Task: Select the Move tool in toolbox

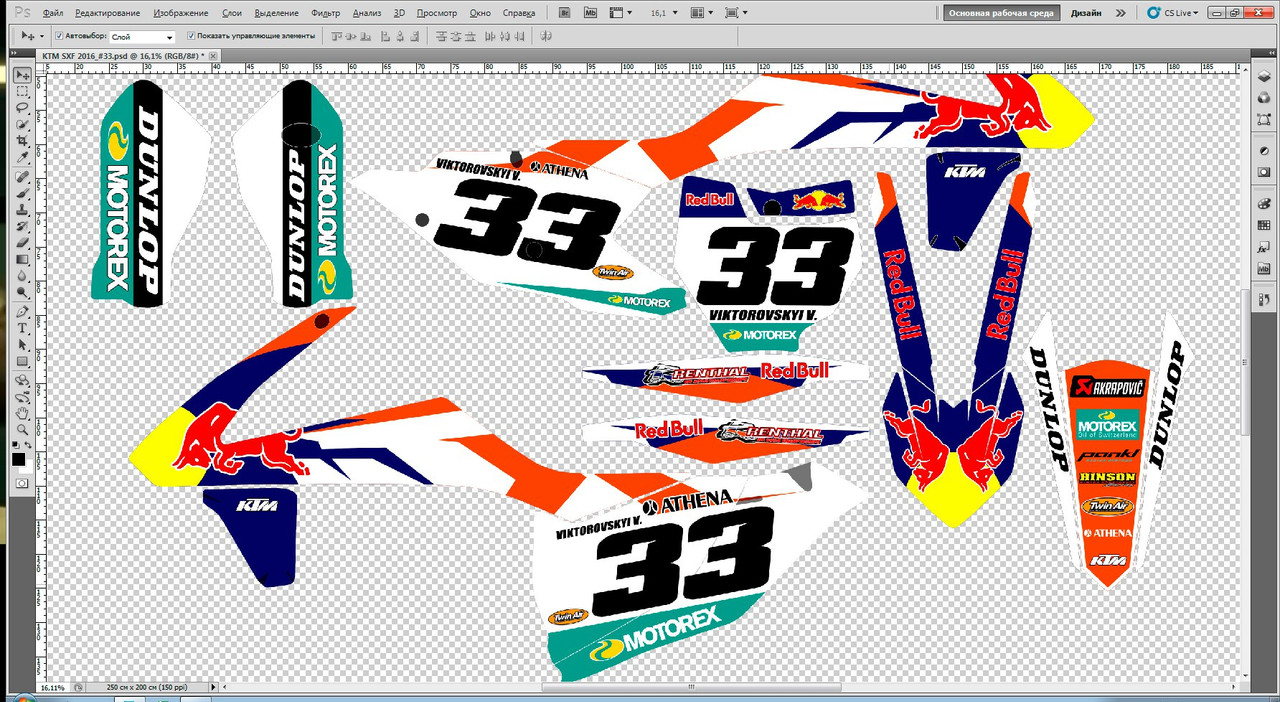Action: pos(22,76)
